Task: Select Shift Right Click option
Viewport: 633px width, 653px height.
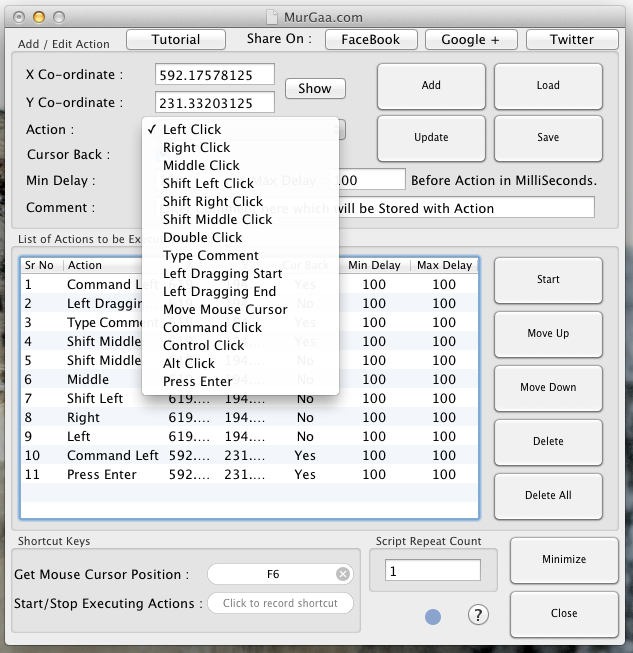Action: point(240,201)
